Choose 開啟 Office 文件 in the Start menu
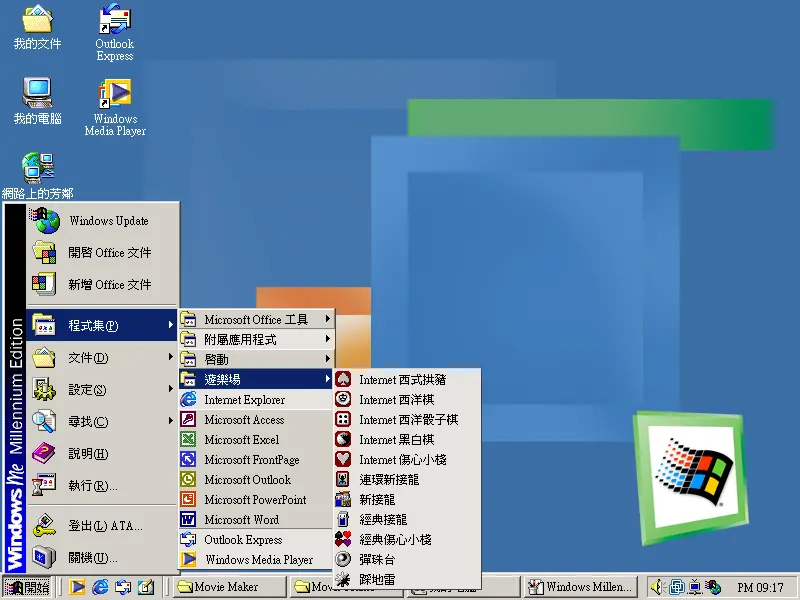Image resolution: width=800 pixels, height=600 pixels. coord(103,253)
